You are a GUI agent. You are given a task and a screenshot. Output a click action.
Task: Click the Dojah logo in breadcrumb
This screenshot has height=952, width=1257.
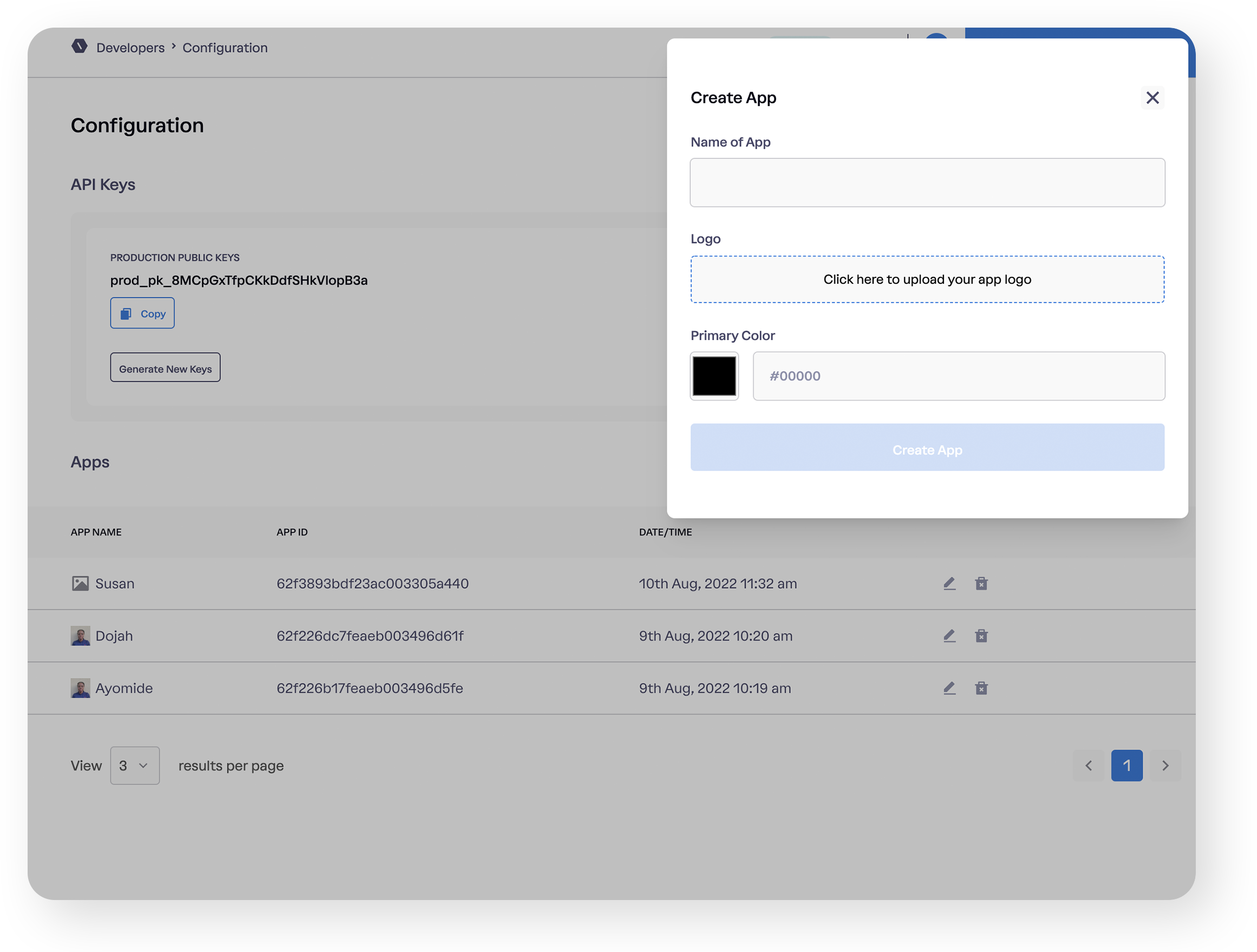tap(80, 46)
